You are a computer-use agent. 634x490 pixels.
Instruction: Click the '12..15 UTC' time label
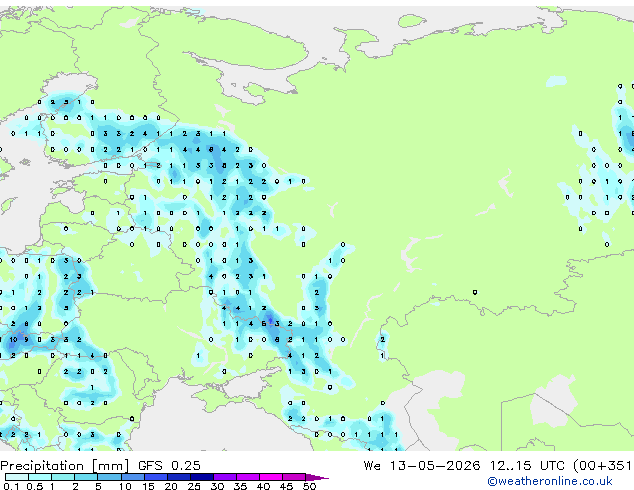pos(527,466)
